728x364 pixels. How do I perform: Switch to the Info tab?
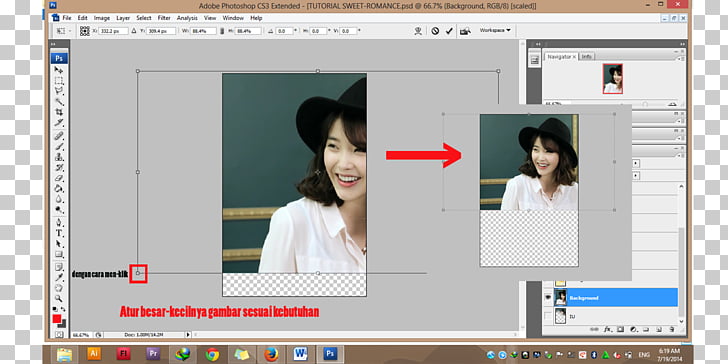coord(587,56)
